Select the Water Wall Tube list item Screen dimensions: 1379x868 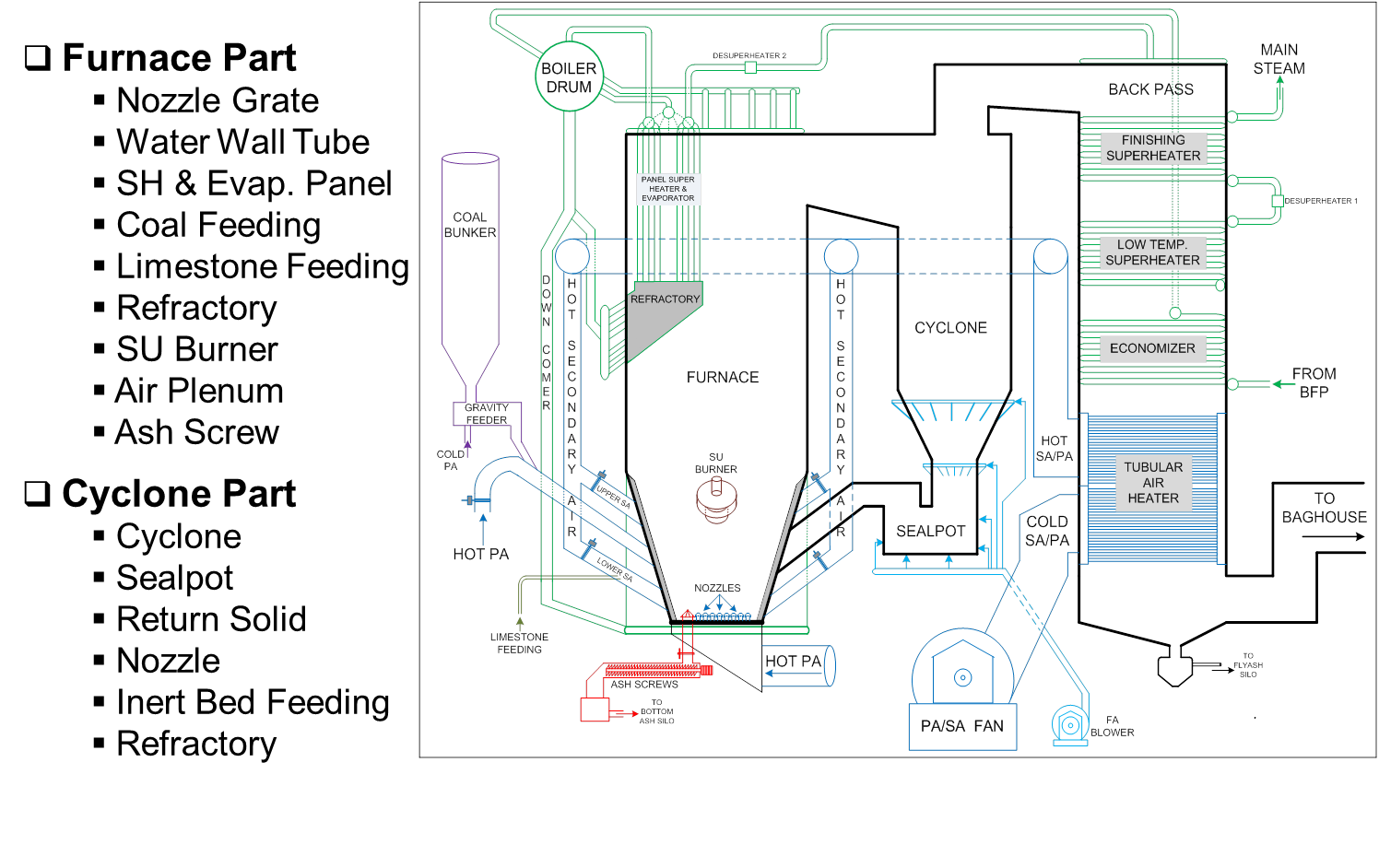(x=242, y=142)
